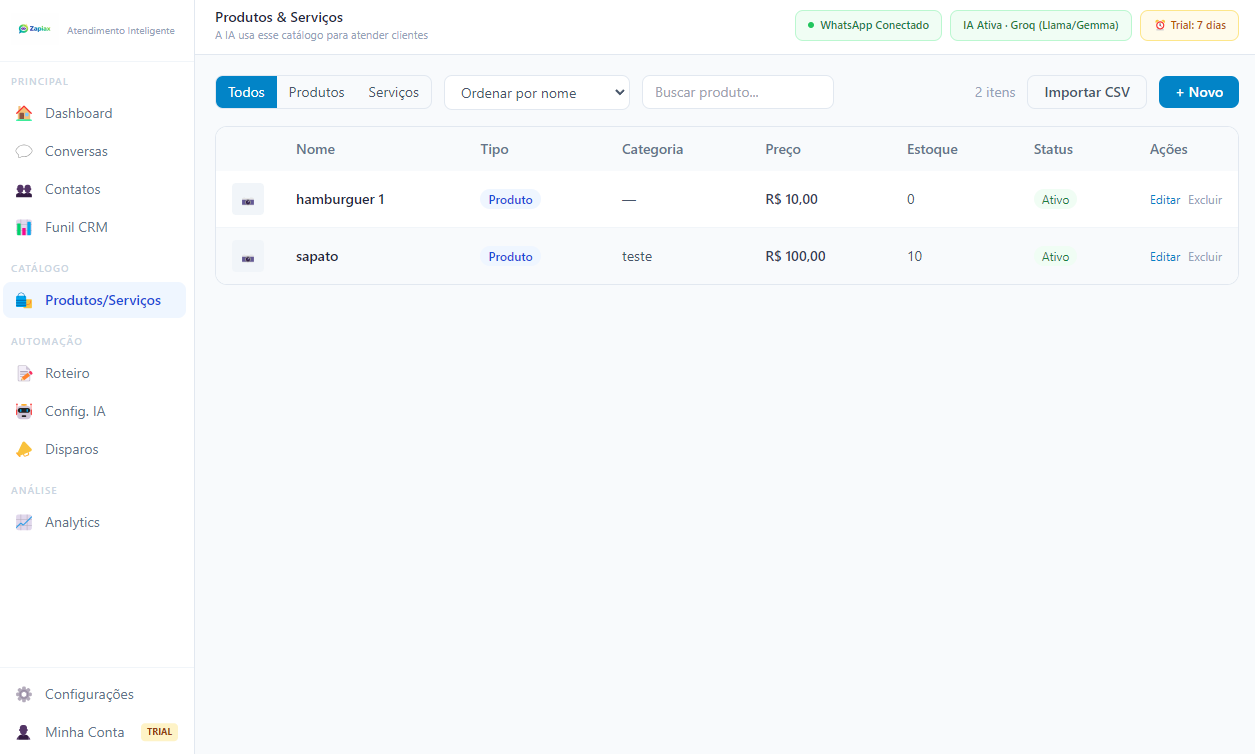
Task: Click Excluir for the sapato product
Action: [1205, 257]
